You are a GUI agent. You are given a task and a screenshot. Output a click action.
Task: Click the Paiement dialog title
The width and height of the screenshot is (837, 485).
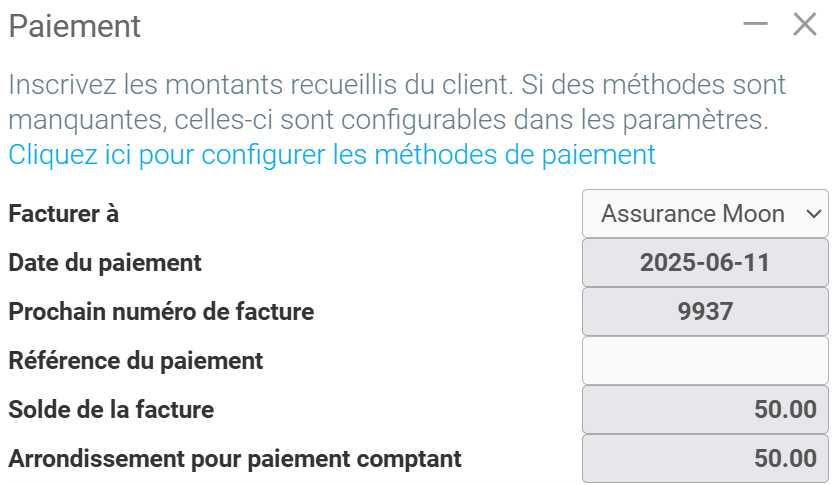tap(75, 26)
